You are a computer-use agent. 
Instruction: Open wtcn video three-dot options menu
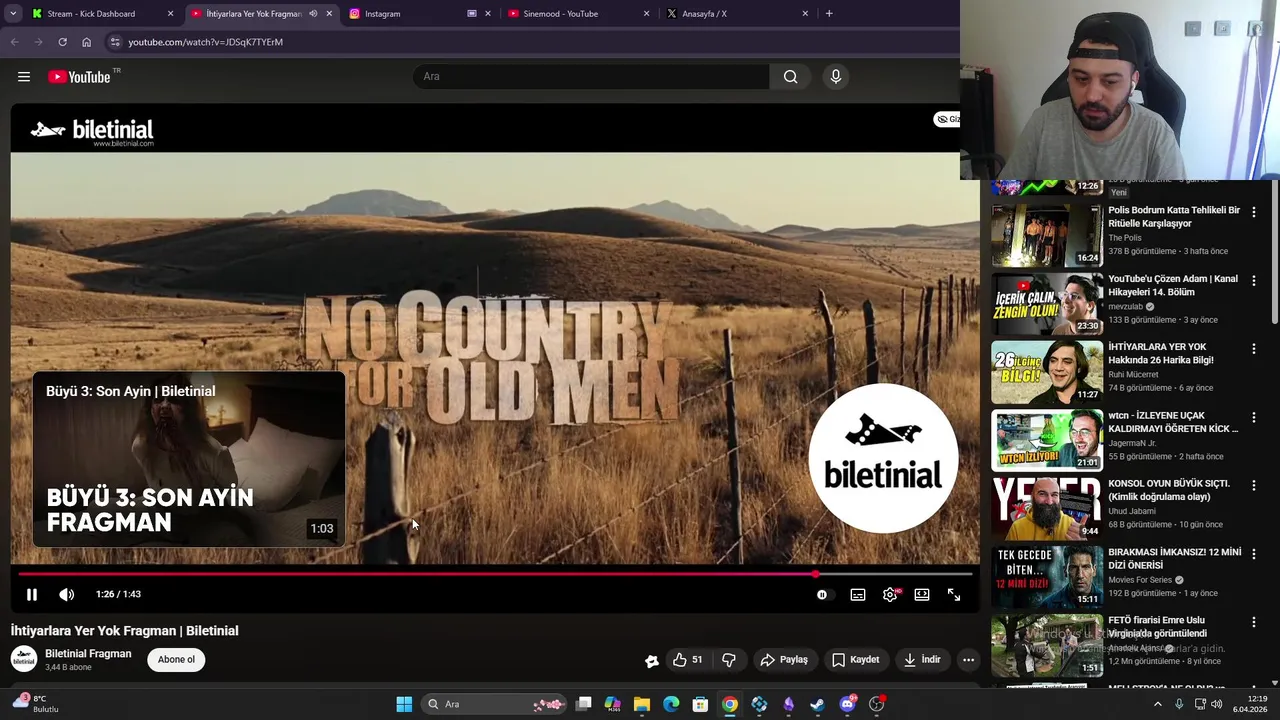pyautogui.click(x=1253, y=417)
